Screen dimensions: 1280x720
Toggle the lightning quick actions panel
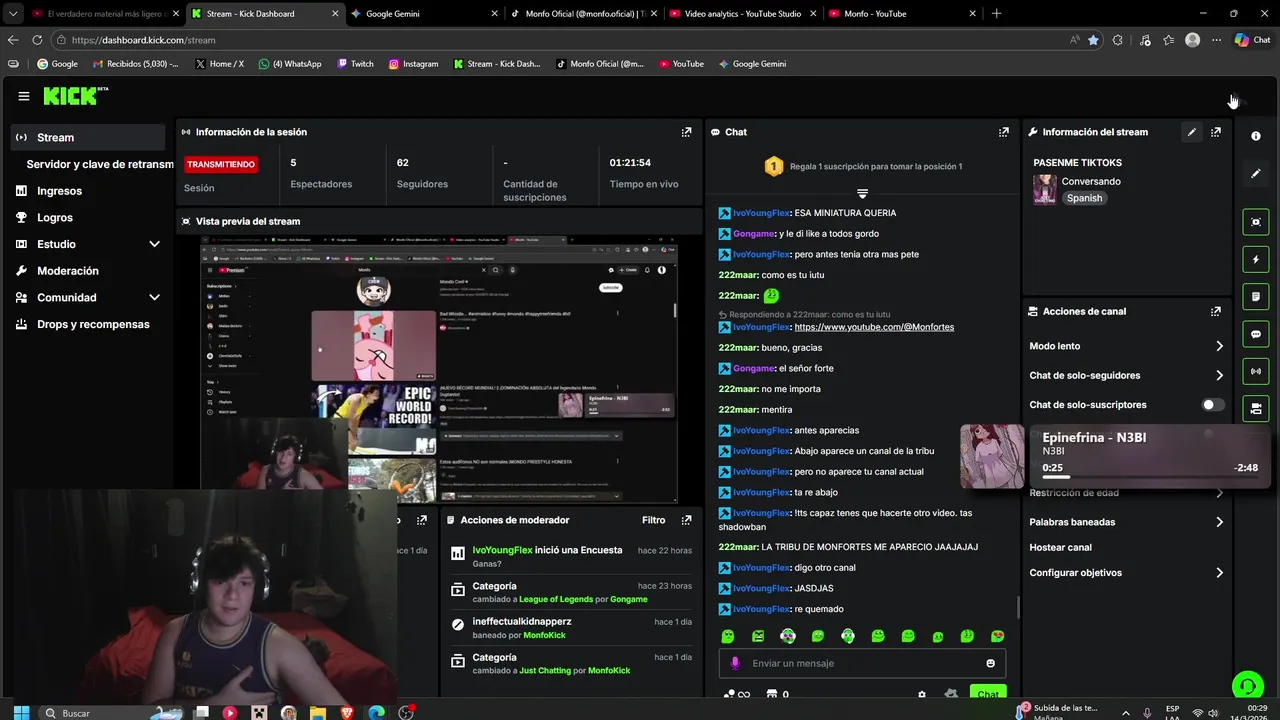[1256, 260]
